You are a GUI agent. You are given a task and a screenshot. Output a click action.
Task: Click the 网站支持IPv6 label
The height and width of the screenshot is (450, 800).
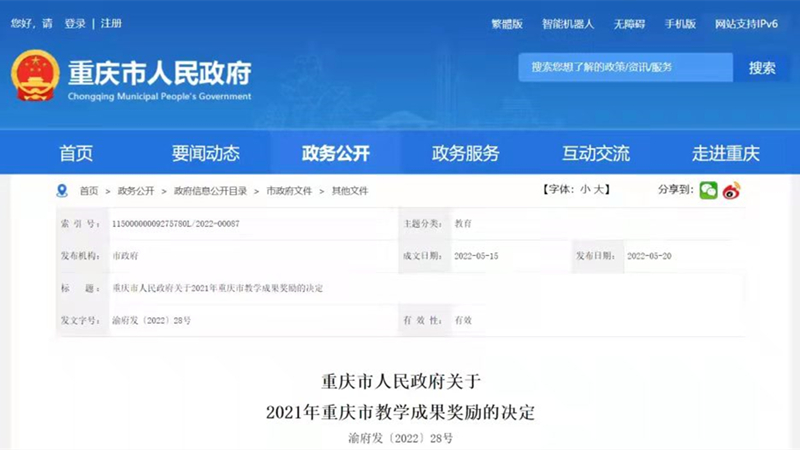tap(746, 24)
